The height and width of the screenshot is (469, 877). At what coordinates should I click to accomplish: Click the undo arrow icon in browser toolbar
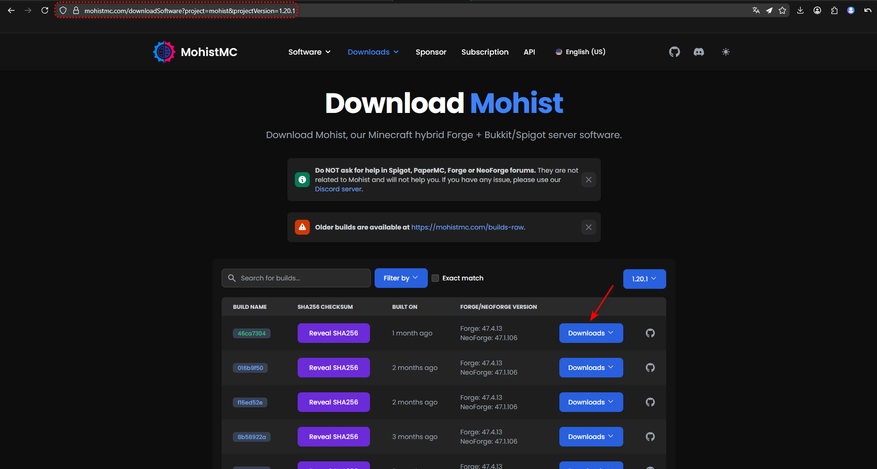pyautogui.click(x=867, y=11)
